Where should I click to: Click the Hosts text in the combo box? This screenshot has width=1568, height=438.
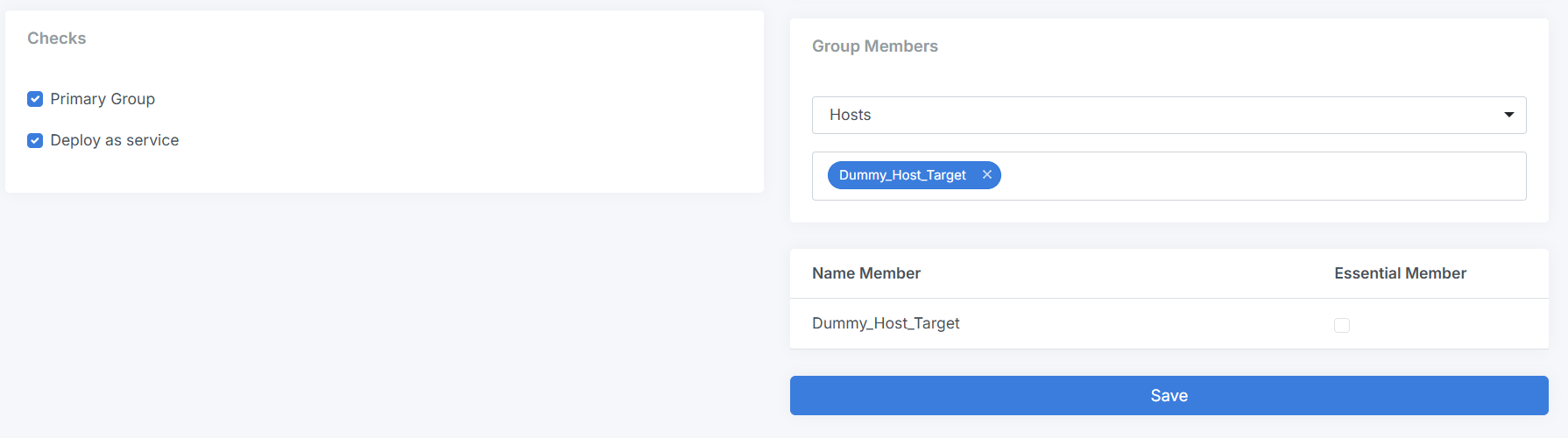point(851,115)
